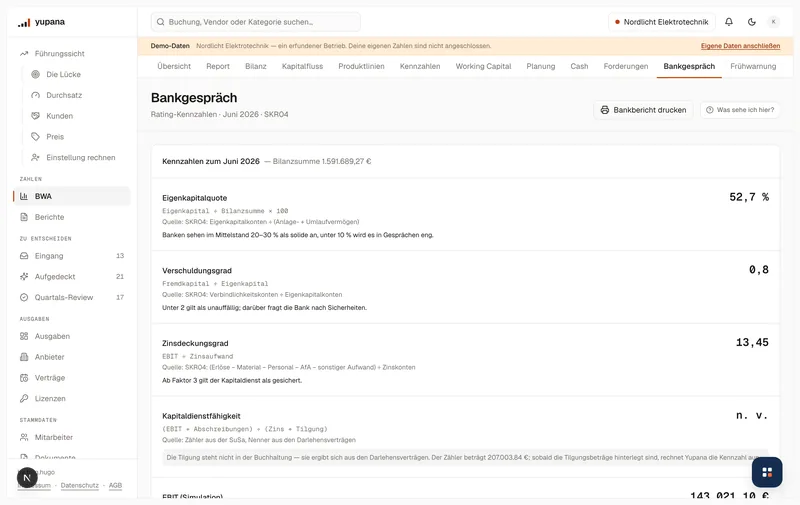Click the Berichte document icon

(24, 217)
